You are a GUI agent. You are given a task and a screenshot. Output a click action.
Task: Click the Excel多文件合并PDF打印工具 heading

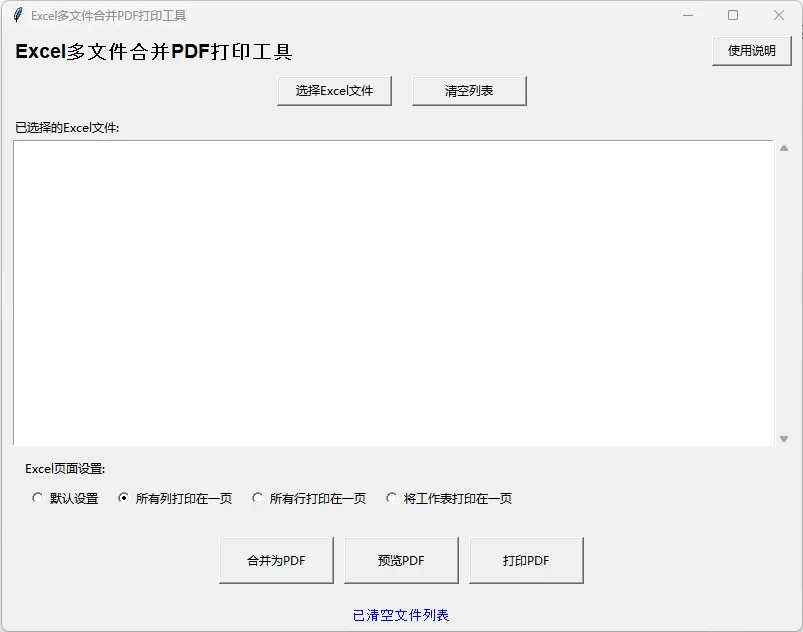(154, 51)
